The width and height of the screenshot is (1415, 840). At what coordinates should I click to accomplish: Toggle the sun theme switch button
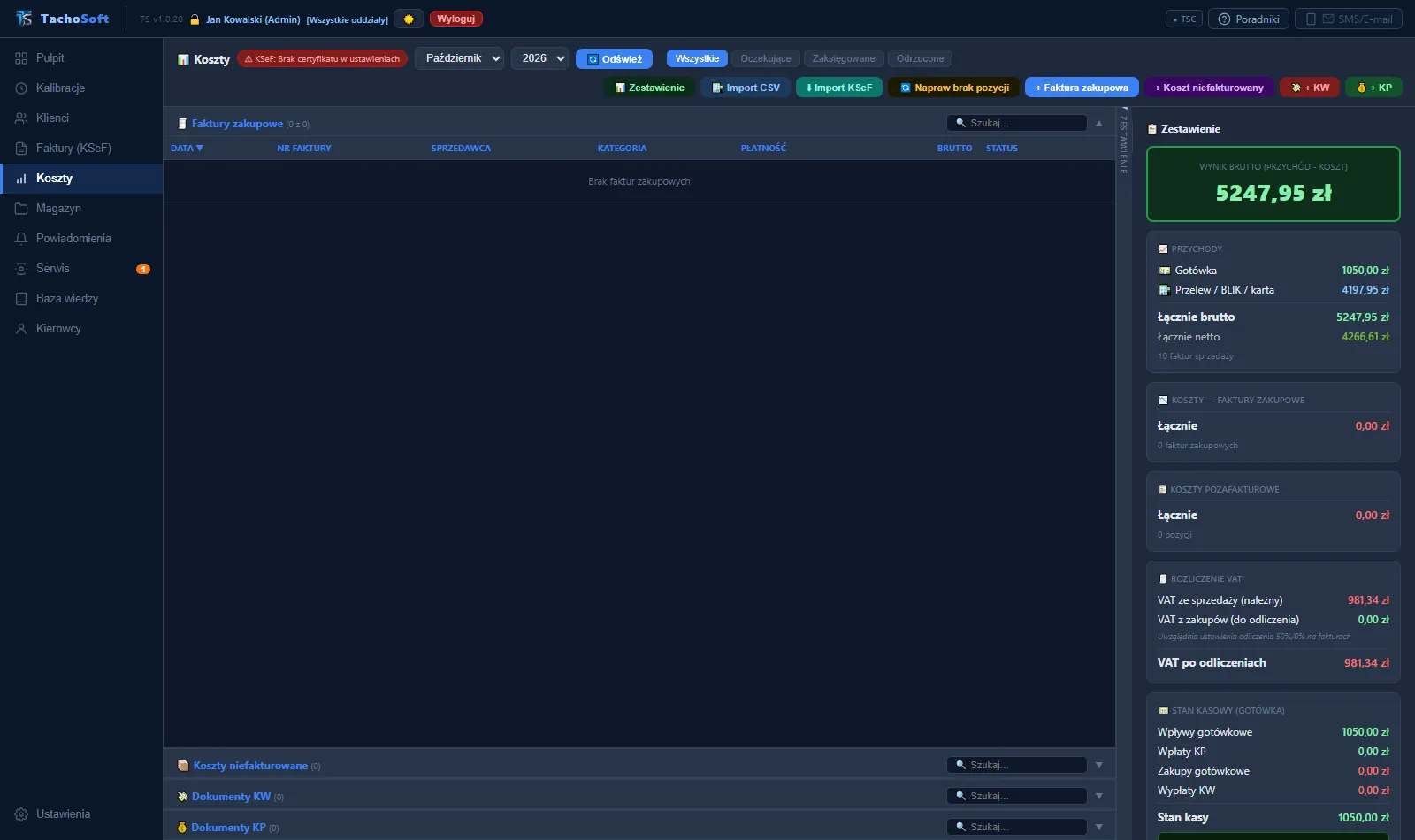click(409, 19)
